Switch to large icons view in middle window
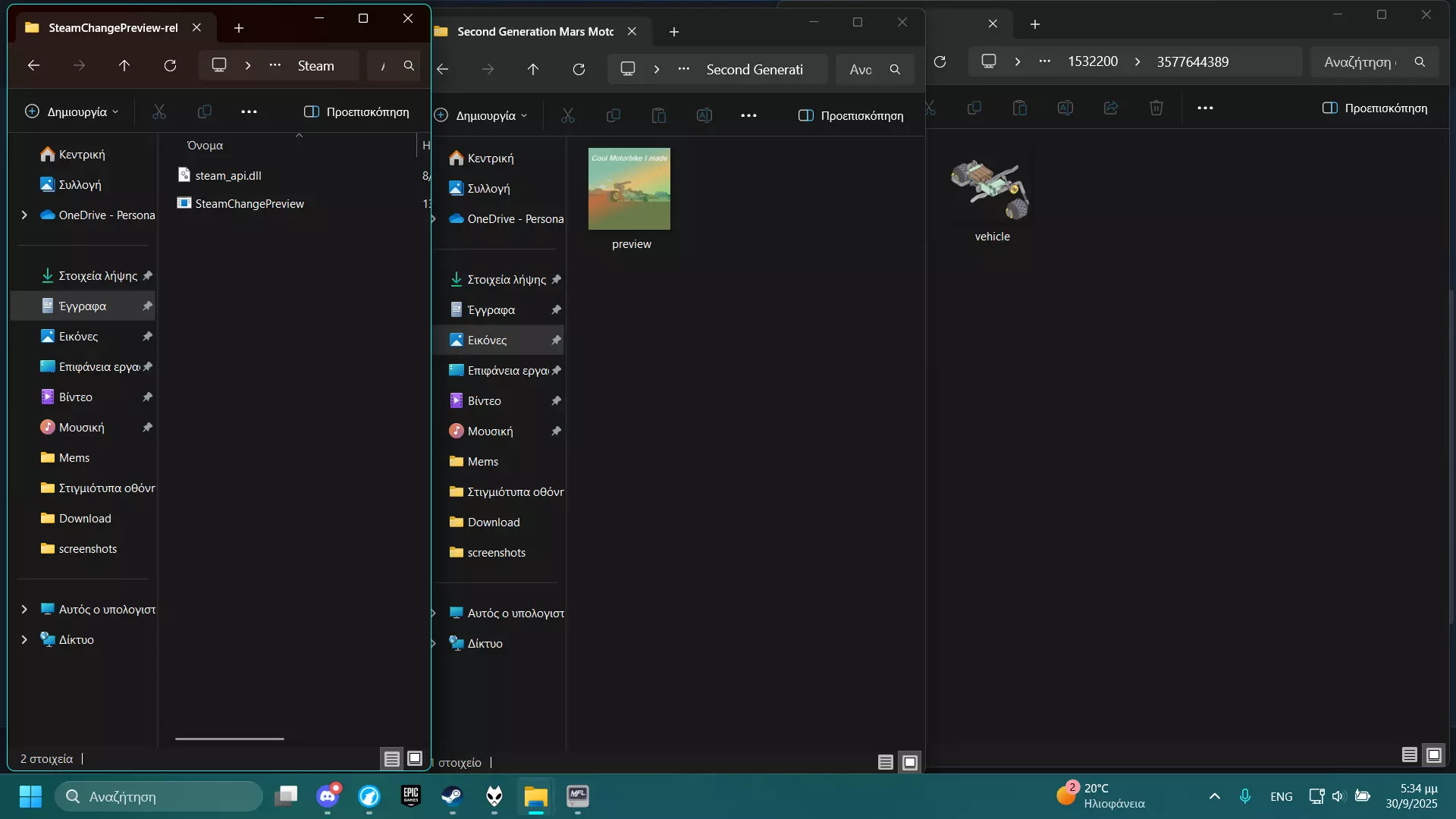The width and height of the screenshot is (1456, 819). (910, 762)
